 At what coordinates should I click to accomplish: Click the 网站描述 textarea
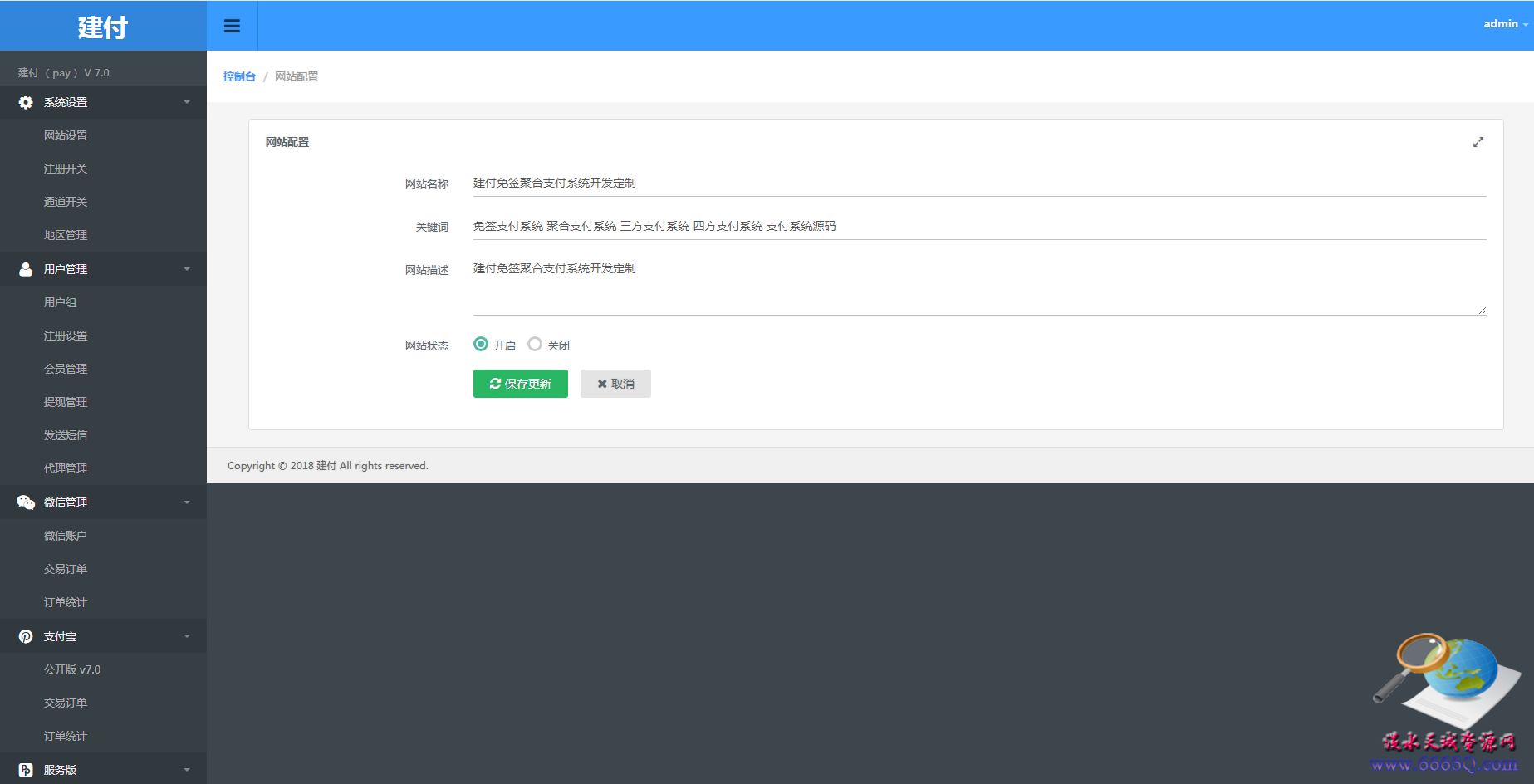click(x=979, y=286)
